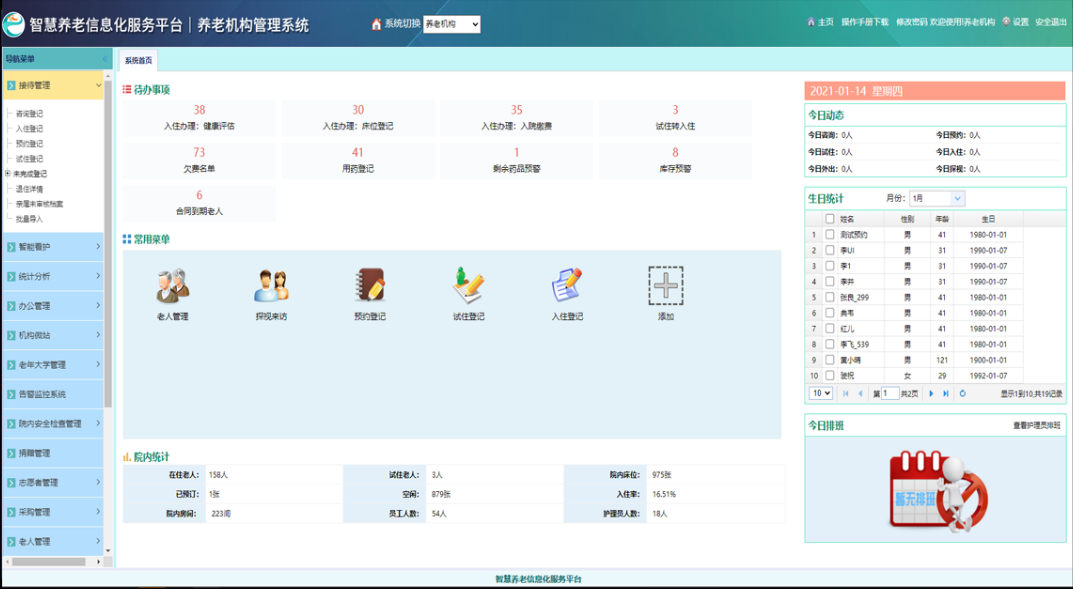Open the 系统切换 养老机构 dropdown
Viewport: 1073px width, 589px height.
pos(452,25)
